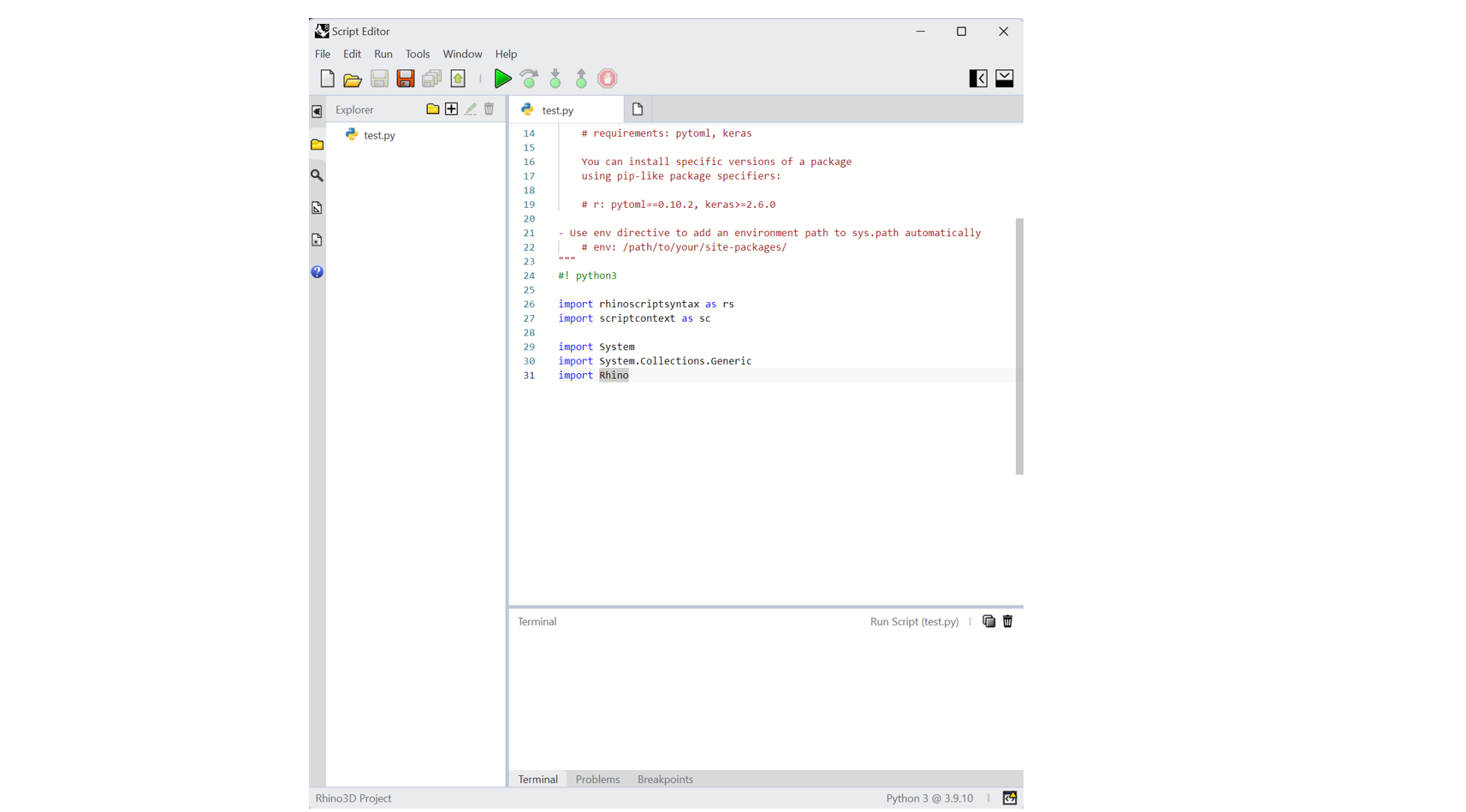Click the red Save floppy disk icon
The image size is (1466, 812).
(406, 79)
